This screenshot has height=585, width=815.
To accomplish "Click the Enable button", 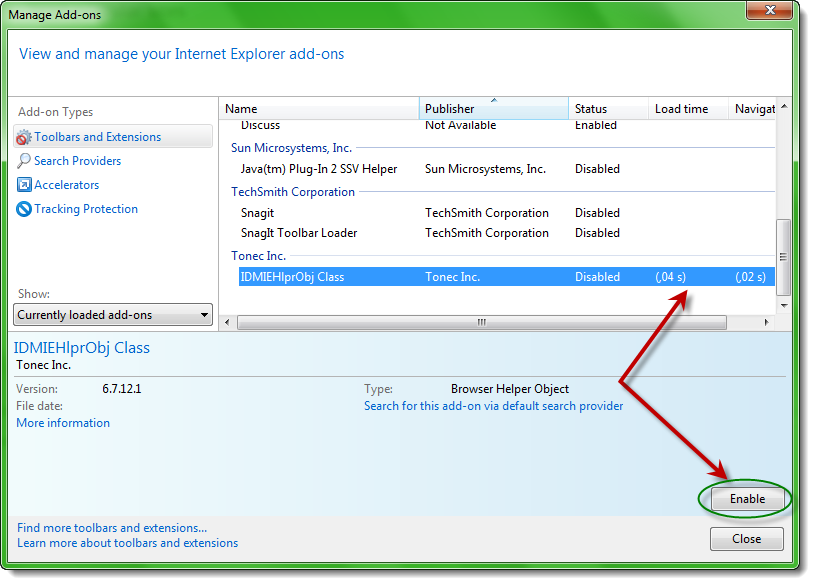I will 747,499.
